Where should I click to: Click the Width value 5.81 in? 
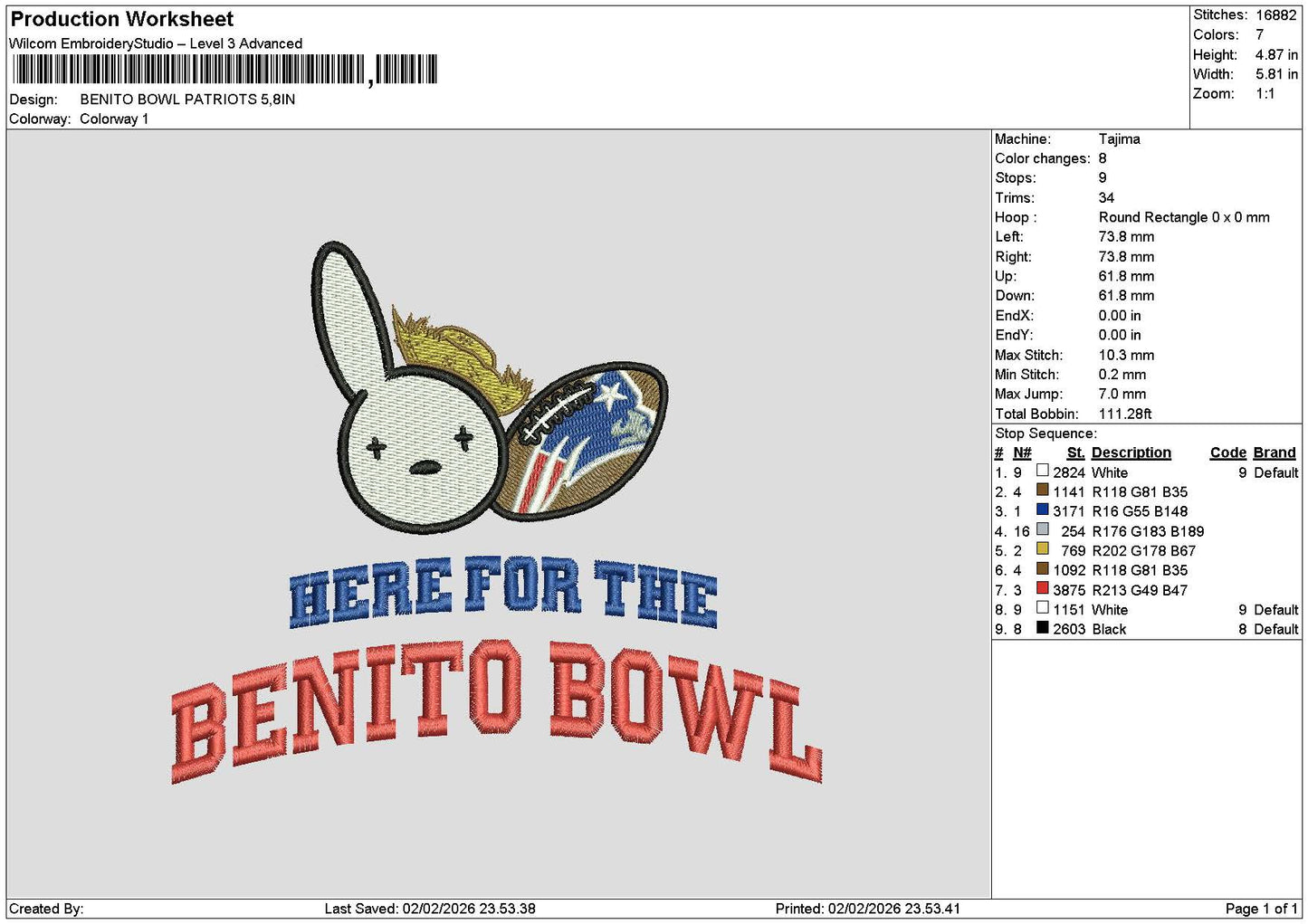pyautogui.click(x=1276, y=74)
